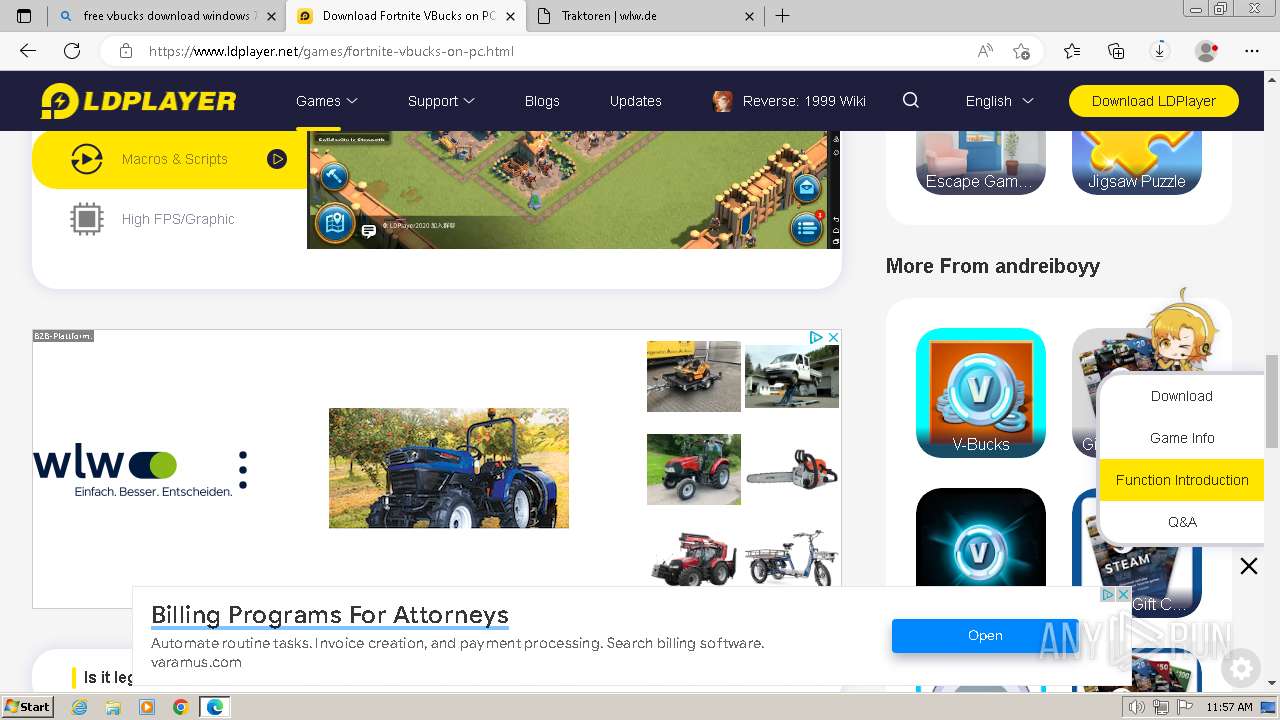Open V-Bucks app icon
The width and height of the screenshot is (1280, 720).
tap(981, 393)
